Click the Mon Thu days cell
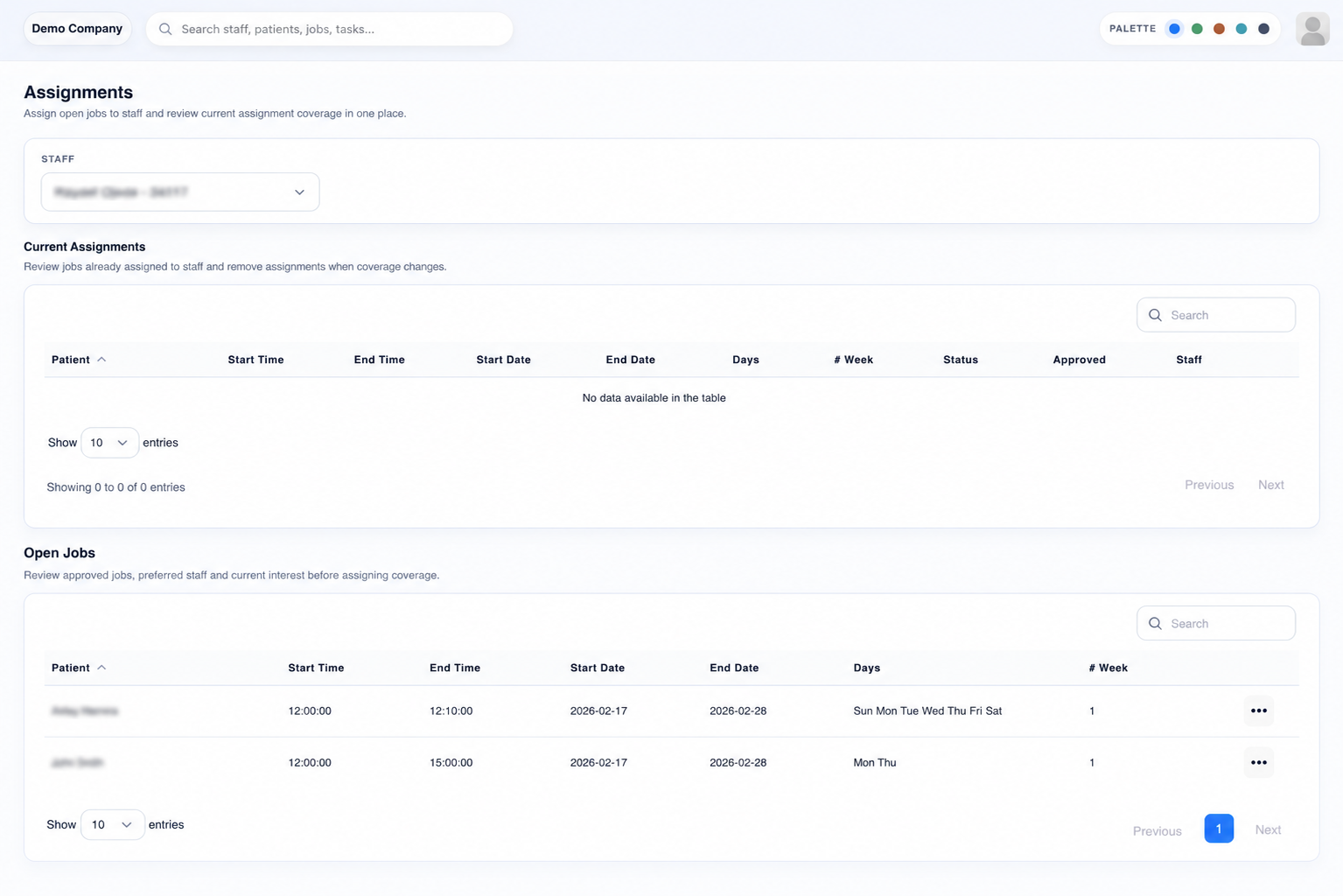Image resolution: width=1343 pixels, height=896 pixels. 875,762
